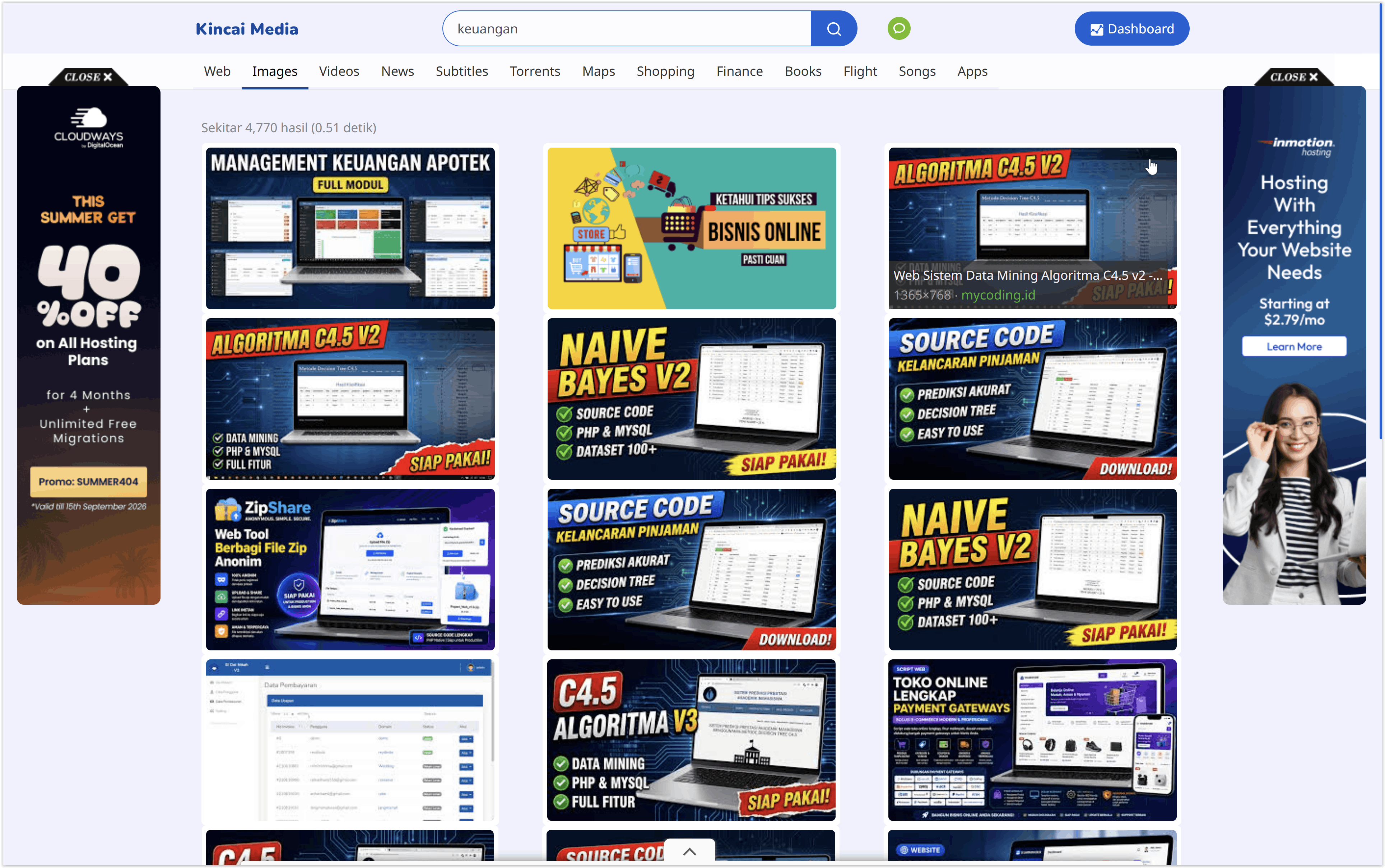Screen dimensions: 1385x868
Task: Click the Cloudways logo in left ad
Action: tap(88, 127)
